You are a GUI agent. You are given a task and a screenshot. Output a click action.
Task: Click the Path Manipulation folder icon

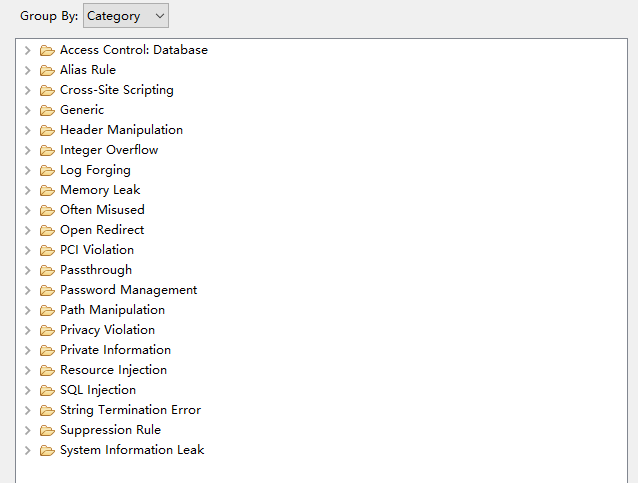pos(47,310)
